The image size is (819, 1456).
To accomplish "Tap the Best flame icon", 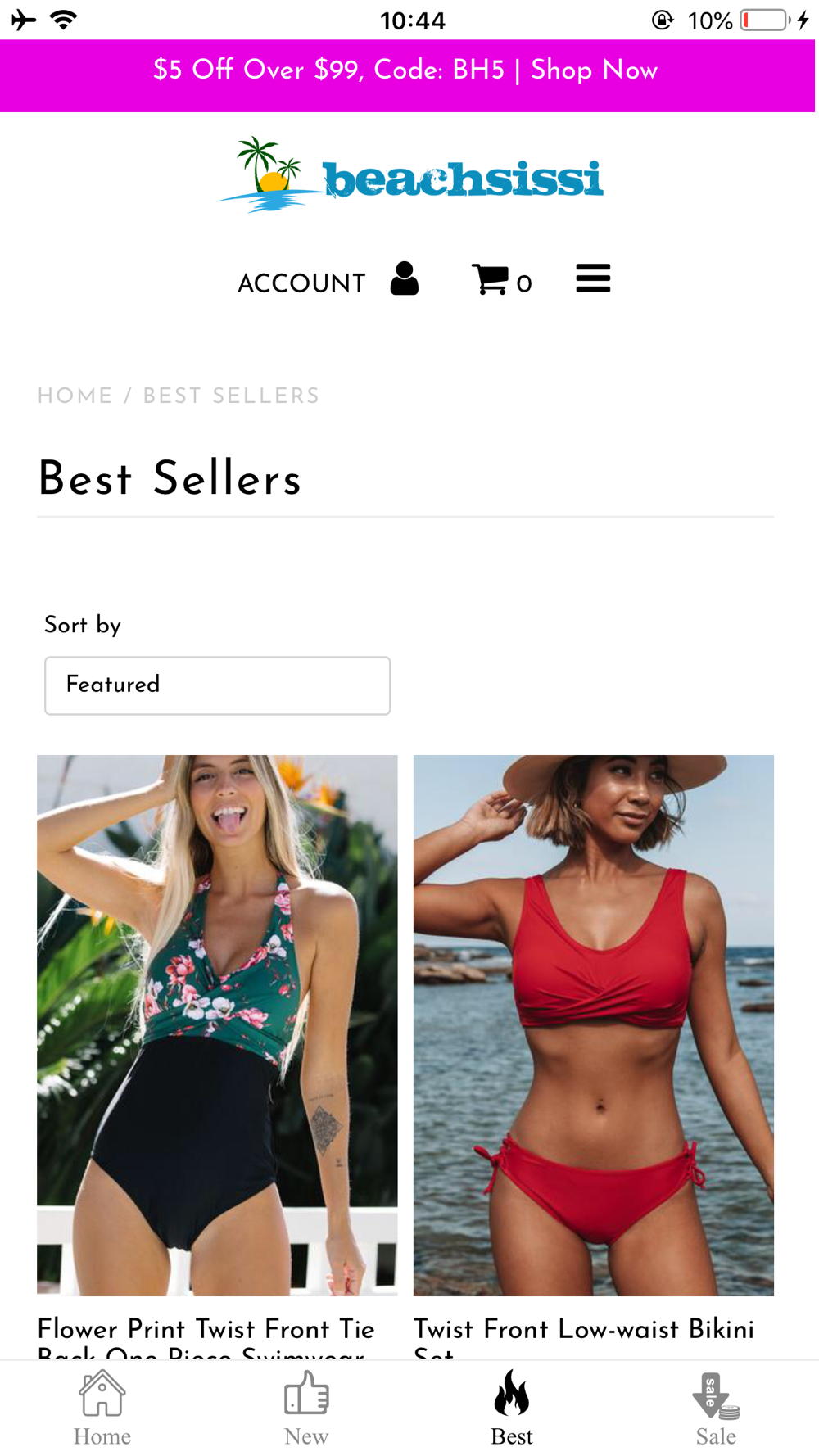I will (512, 1393).
